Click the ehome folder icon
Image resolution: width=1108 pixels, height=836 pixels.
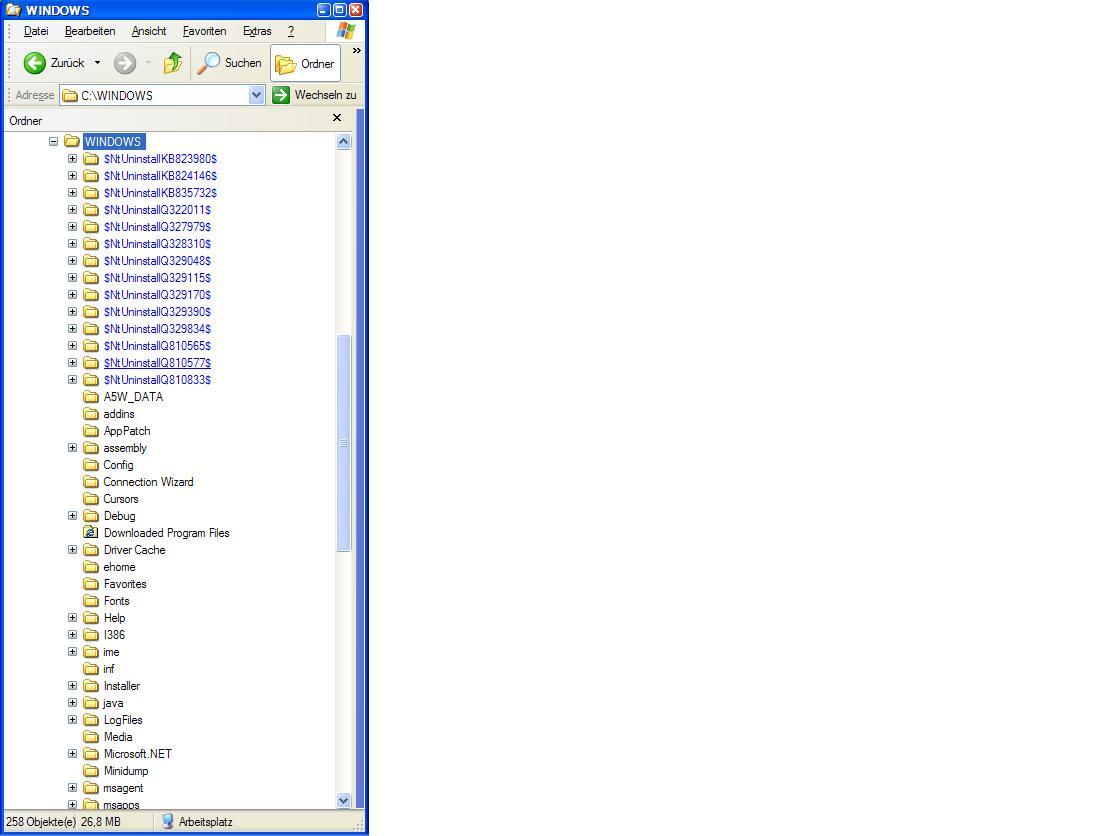pyautogui.click(x=90, y=567)
